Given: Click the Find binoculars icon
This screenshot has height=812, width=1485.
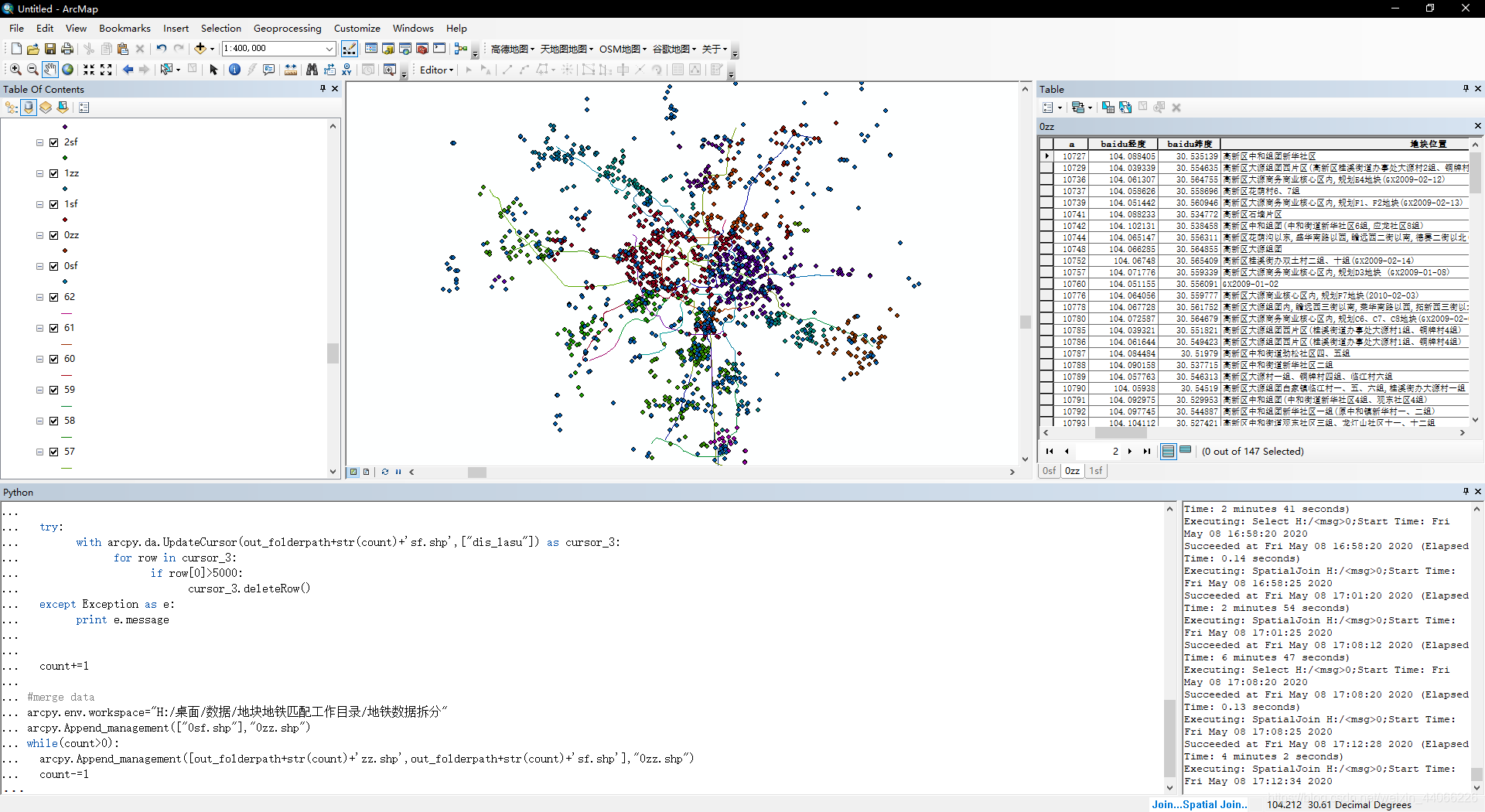Looking at the screenshot, I should click(x=312, y=70).
